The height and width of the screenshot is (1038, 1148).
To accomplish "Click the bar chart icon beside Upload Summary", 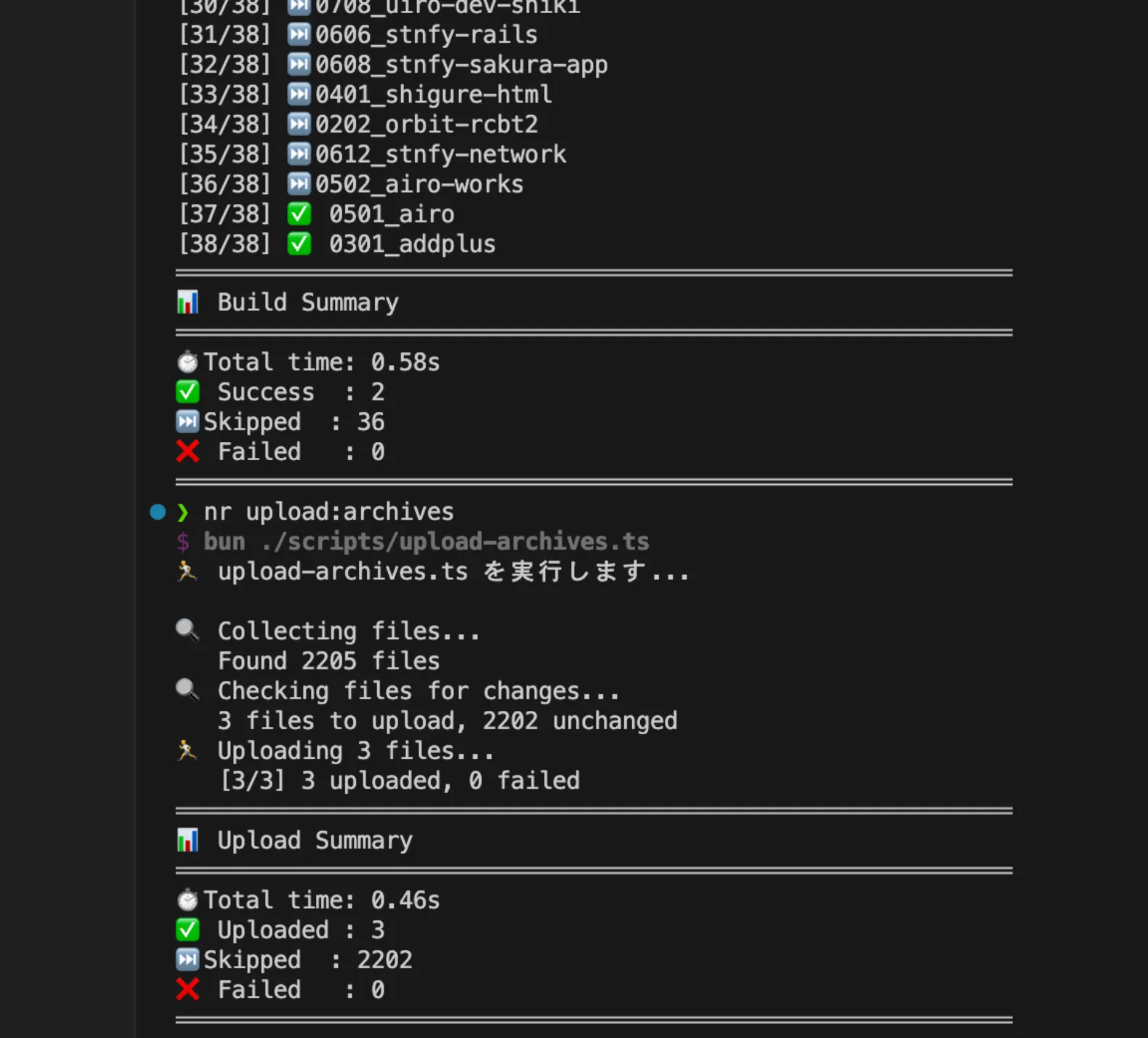I will pyautogui.click(x=187, y=840).
